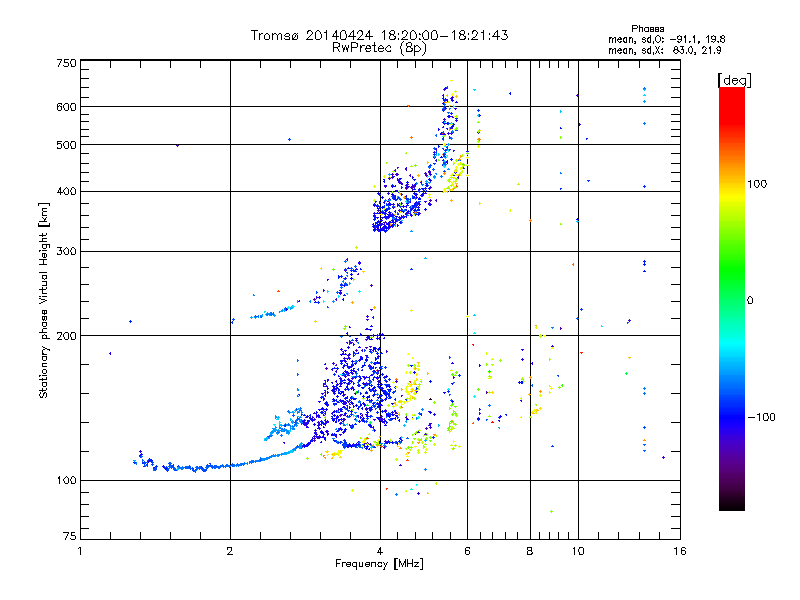Click the colorbar tick label '-100'

pyautogui.click(x=761, y=417)
